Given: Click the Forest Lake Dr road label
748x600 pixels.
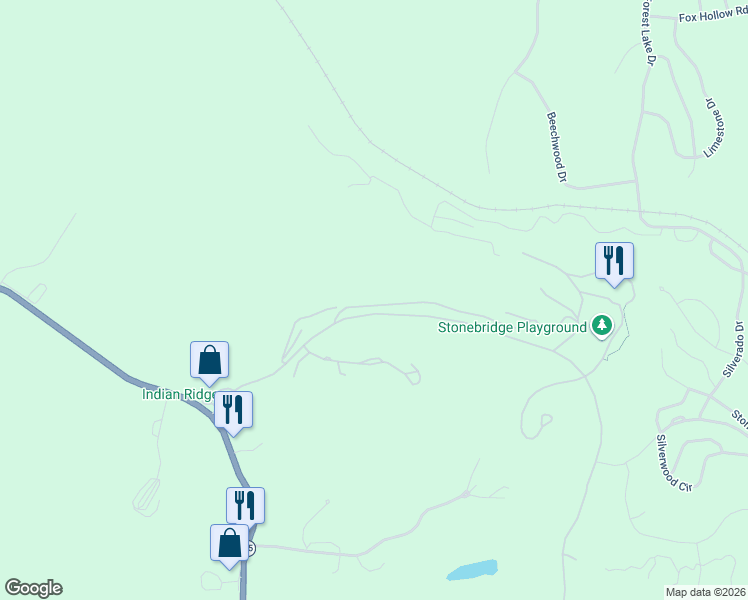Looking at the screenshot, I should tap(648, 32).
